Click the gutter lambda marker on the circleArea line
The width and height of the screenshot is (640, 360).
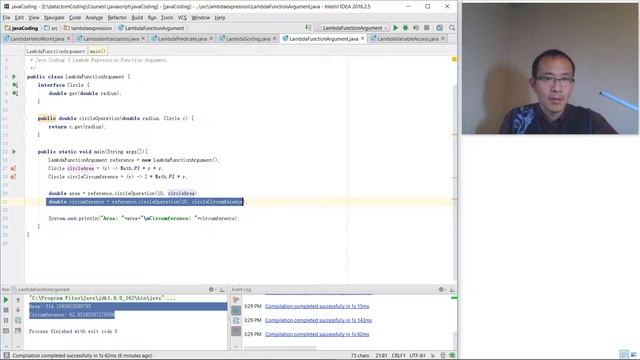(13, 169)
